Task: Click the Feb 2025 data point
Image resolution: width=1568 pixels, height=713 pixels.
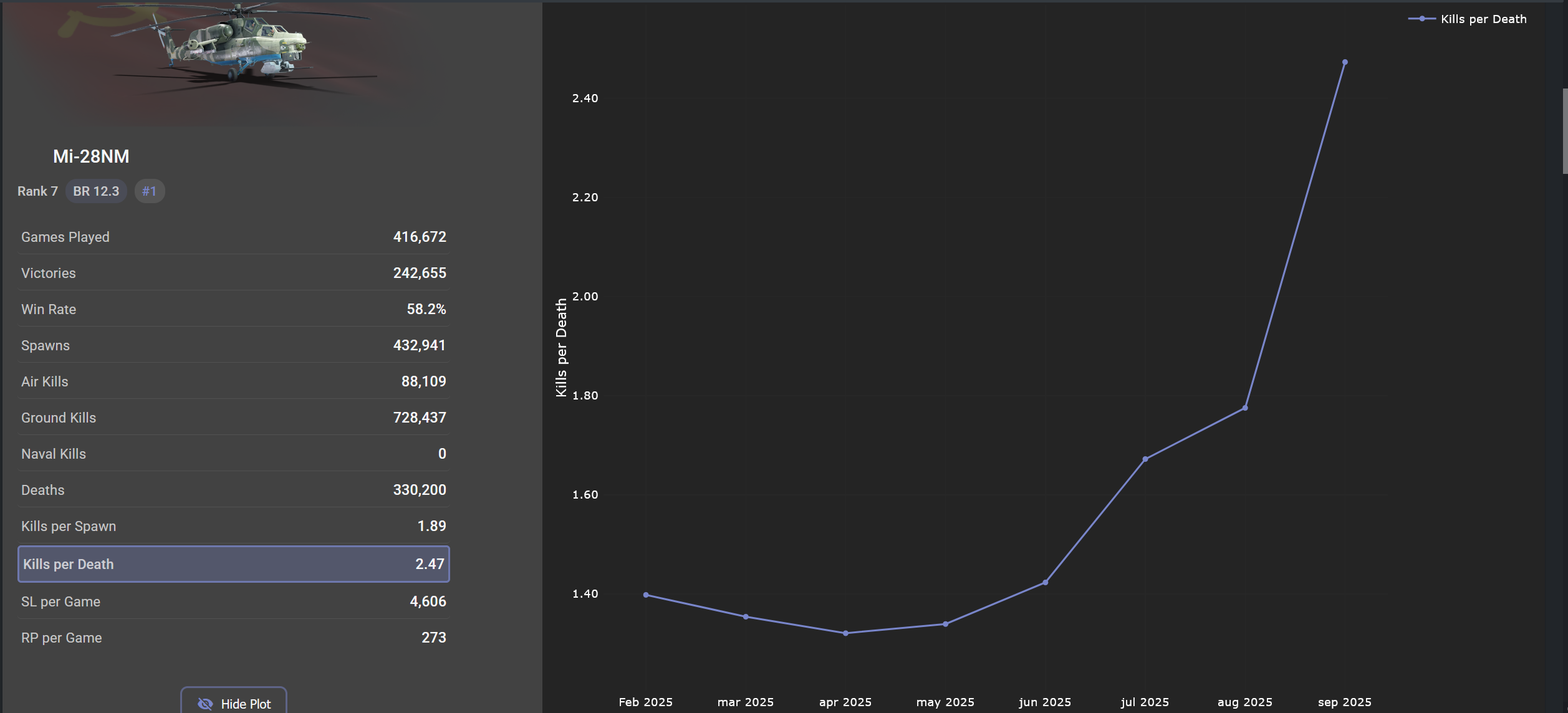Action: [646, 595]
